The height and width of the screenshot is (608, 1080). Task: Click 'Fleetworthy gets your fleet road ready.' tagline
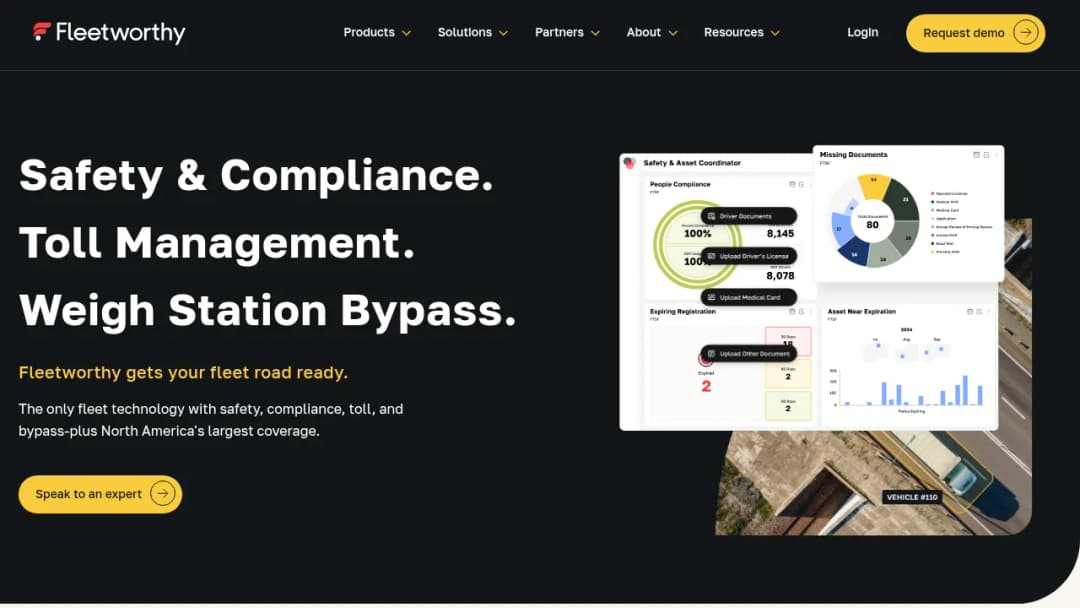(x=183, y=373)
